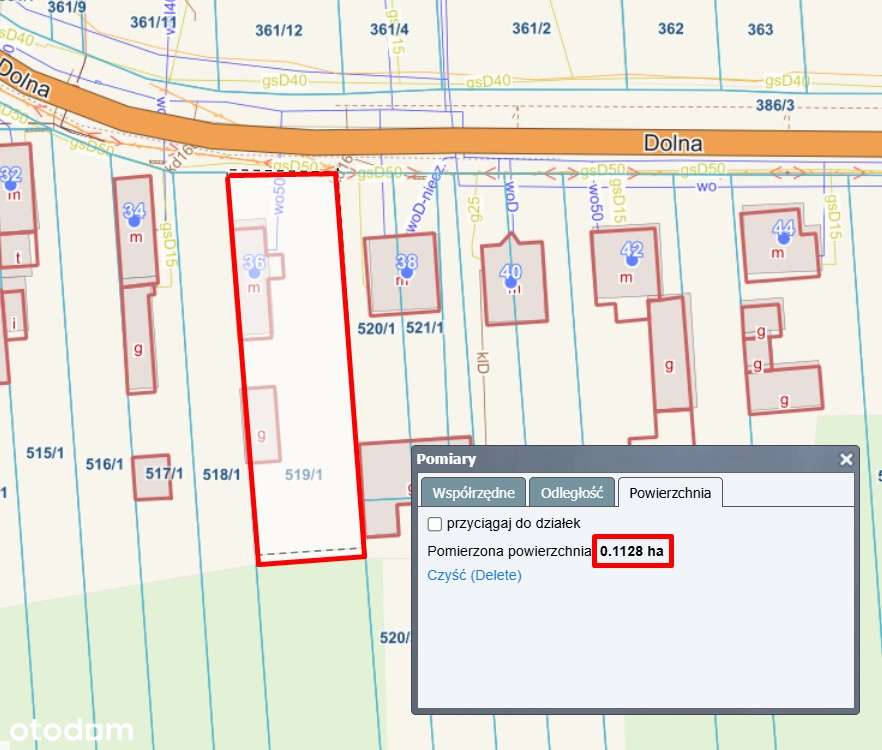
Task: Click parcel label 517/1
Action: pos(164,473)
